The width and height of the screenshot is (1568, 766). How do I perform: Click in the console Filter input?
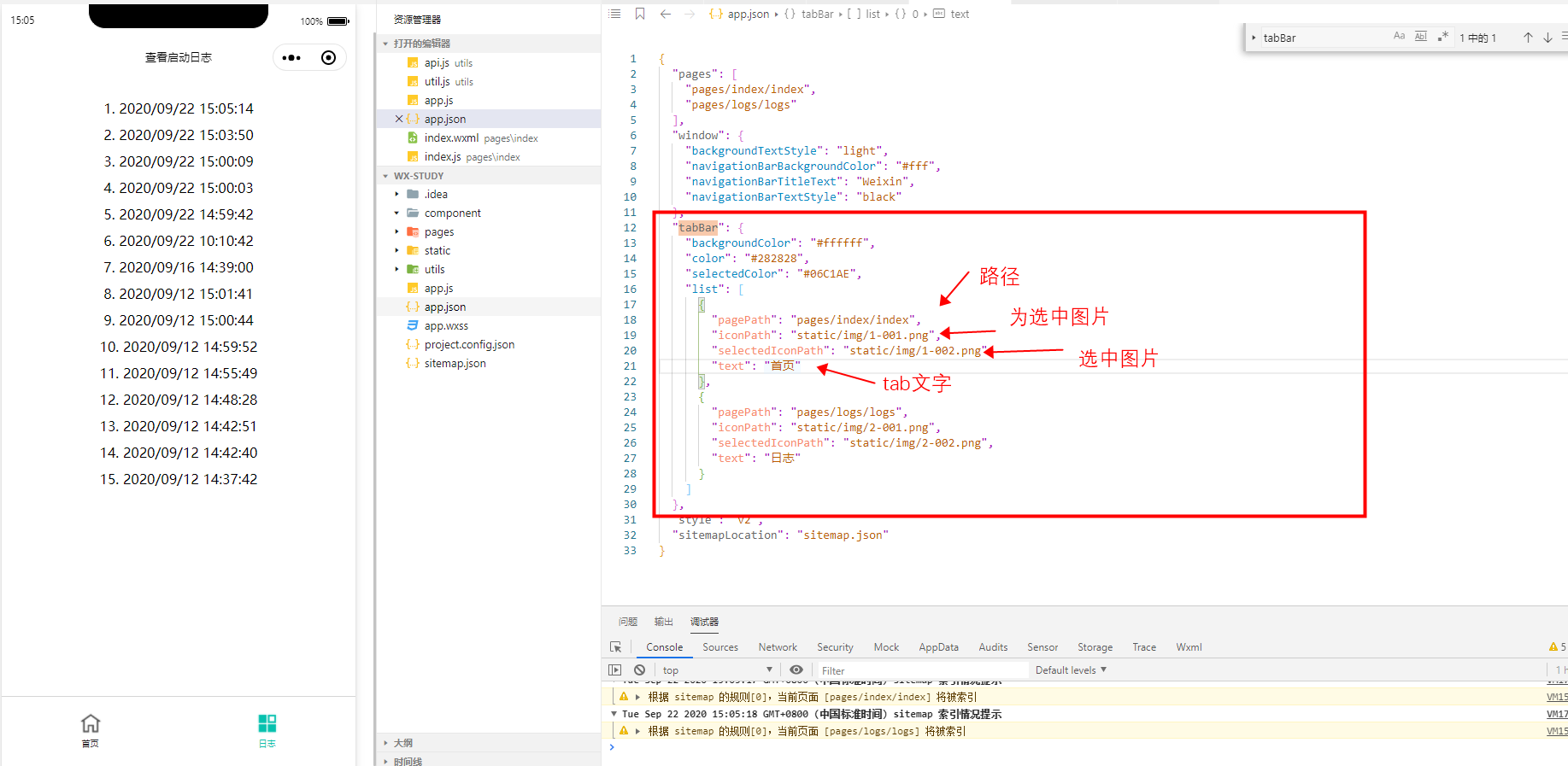[921, 670]
